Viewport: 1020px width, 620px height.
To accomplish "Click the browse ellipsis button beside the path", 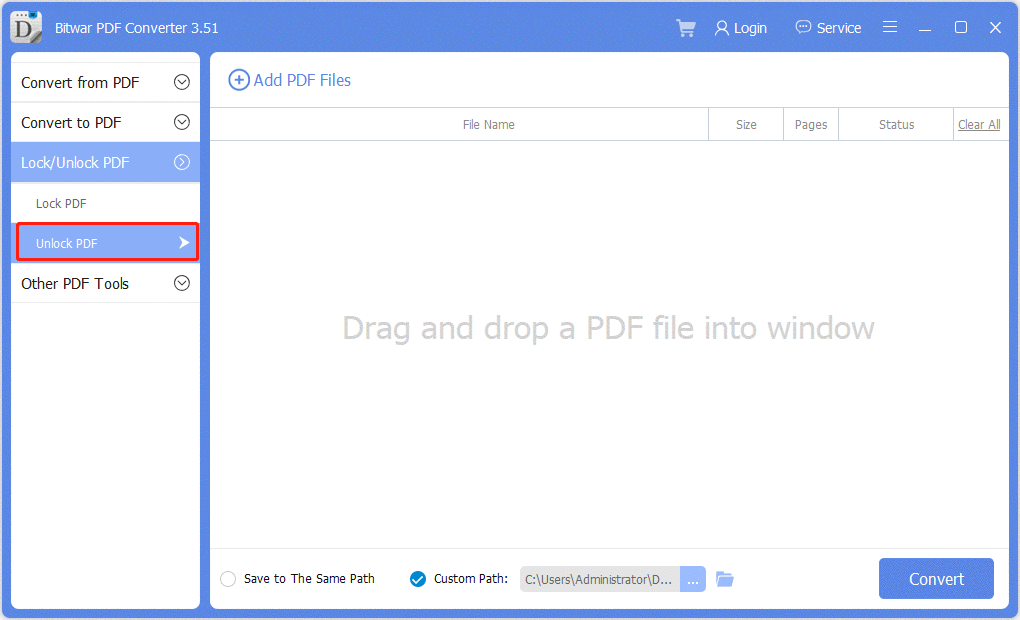I will coord(692,578).
